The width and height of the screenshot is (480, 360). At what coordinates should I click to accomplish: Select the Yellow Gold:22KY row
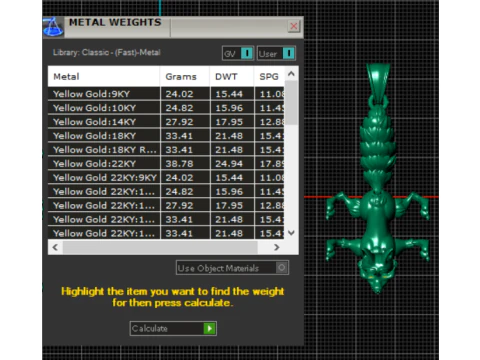pyautogui.click(x=166, y=164)
